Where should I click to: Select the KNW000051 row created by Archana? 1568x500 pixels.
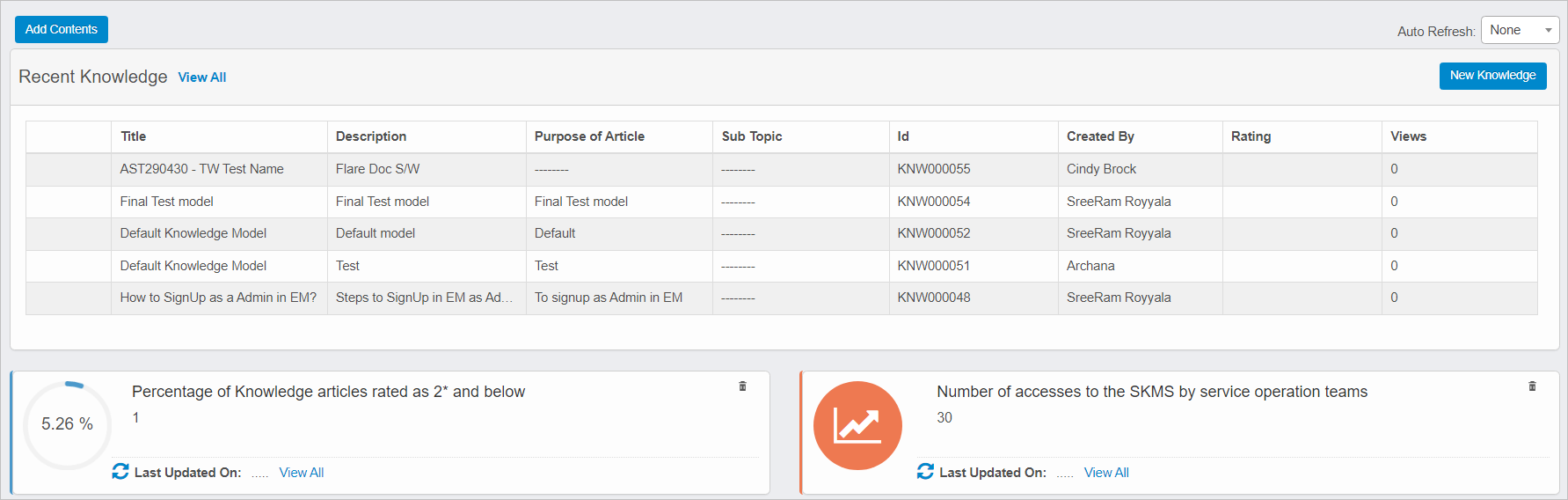click(x=933, y=266)
